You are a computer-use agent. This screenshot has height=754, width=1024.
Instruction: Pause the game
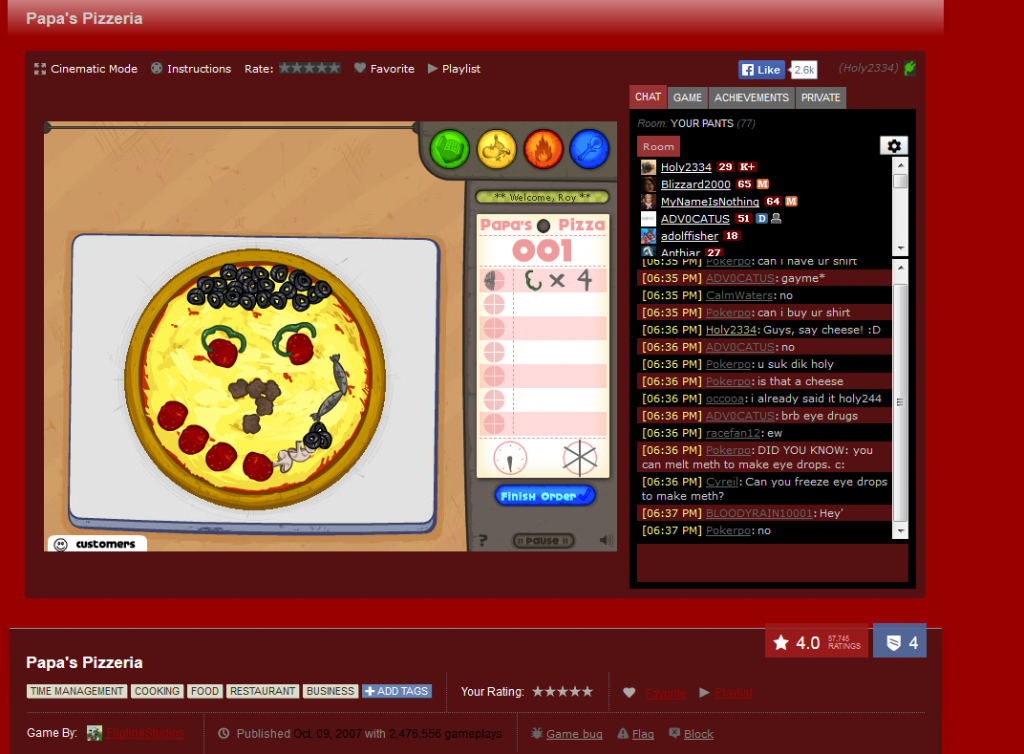543,541
